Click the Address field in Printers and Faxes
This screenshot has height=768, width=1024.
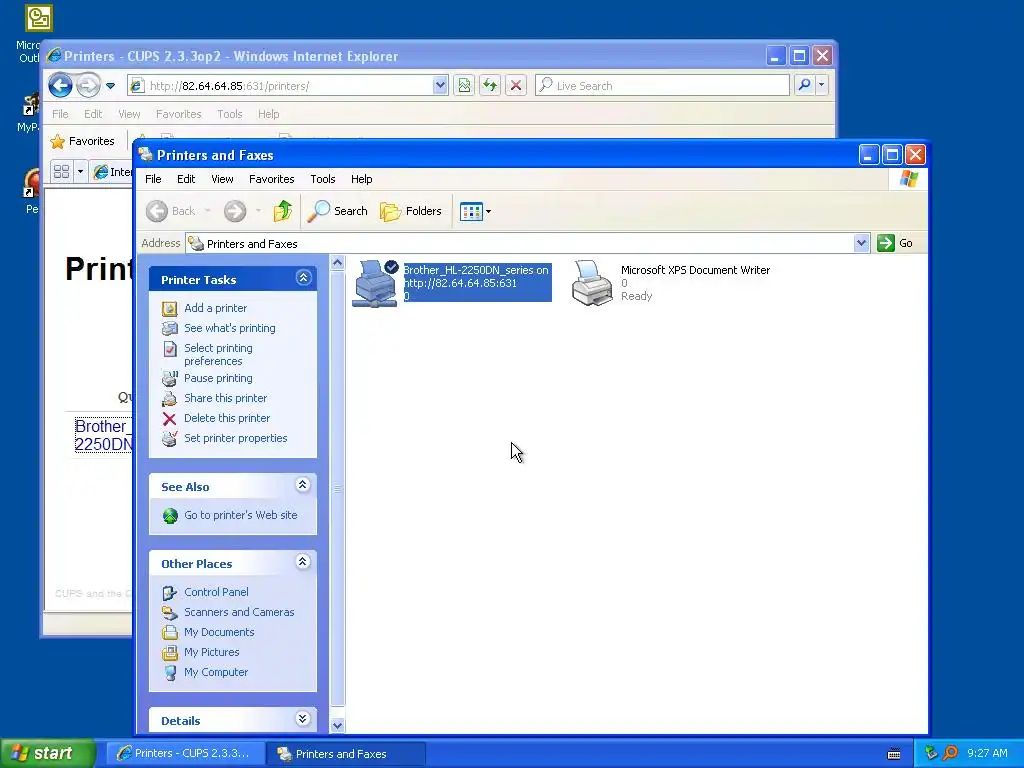520,244
